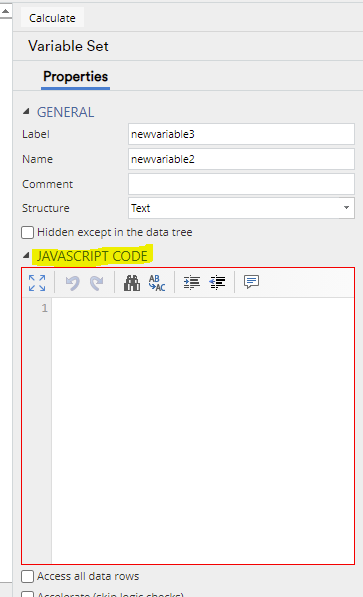Edit the Name field newvariable2
This screenshot has width=363, height=597.
(x=241, y=159)
